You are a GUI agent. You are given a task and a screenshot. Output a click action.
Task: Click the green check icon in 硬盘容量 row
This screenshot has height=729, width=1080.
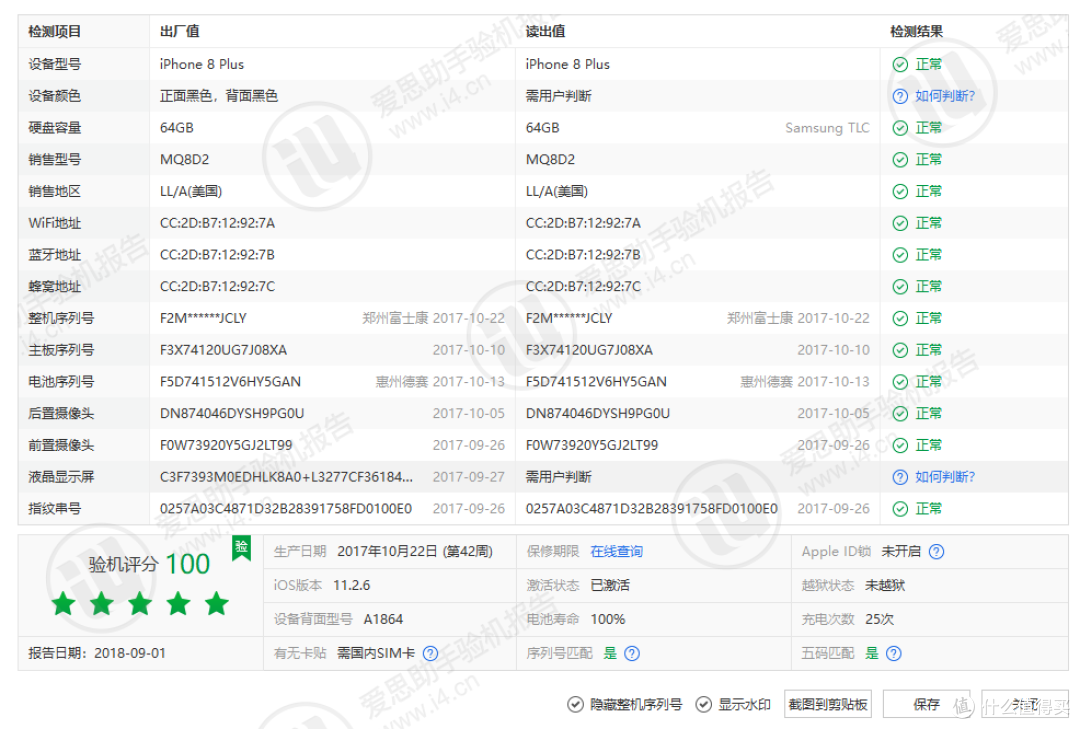click(900, 128)
